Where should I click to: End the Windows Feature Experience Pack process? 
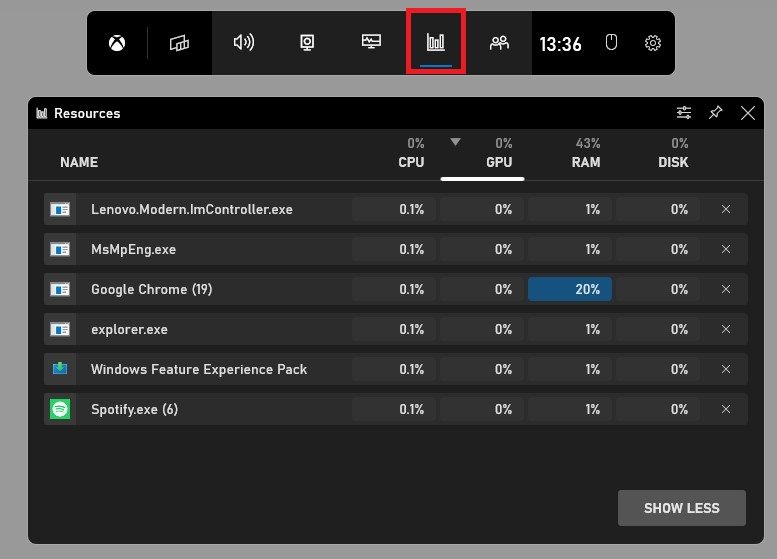coord(726,369)
